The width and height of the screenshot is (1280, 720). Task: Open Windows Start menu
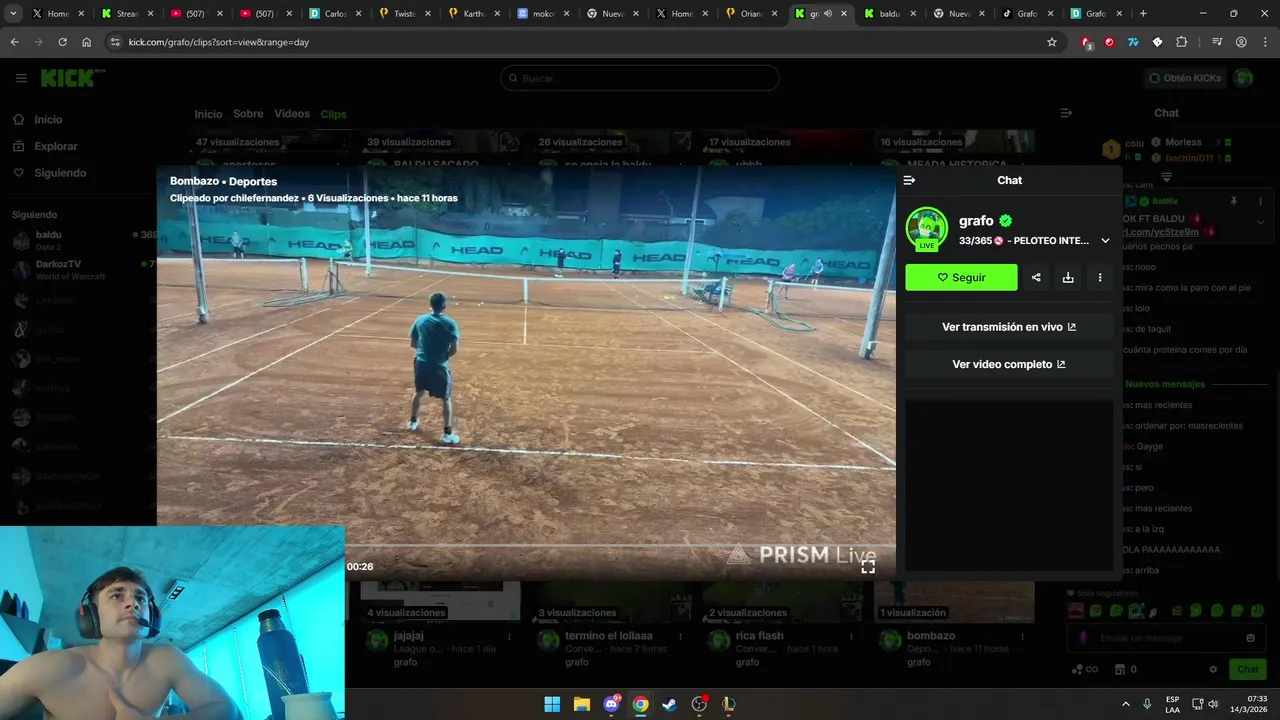click(x=552, y=704)
